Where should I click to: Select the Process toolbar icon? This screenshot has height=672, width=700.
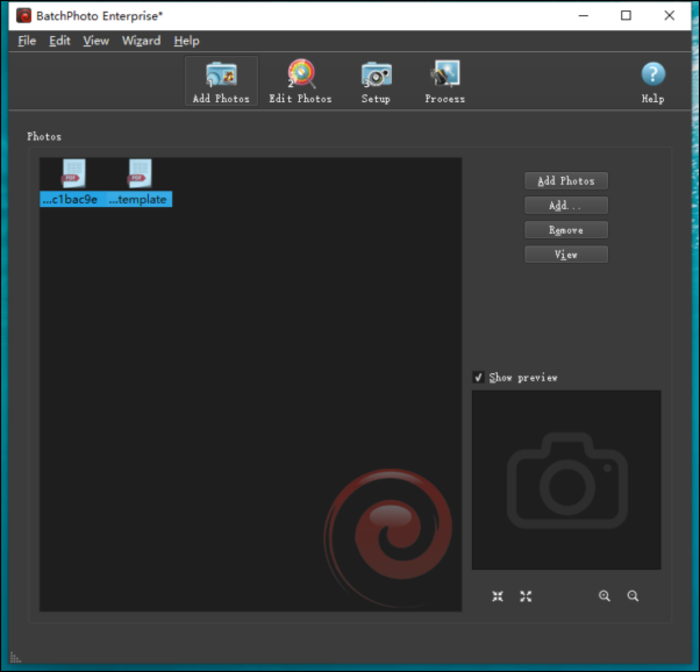(444, 81)
